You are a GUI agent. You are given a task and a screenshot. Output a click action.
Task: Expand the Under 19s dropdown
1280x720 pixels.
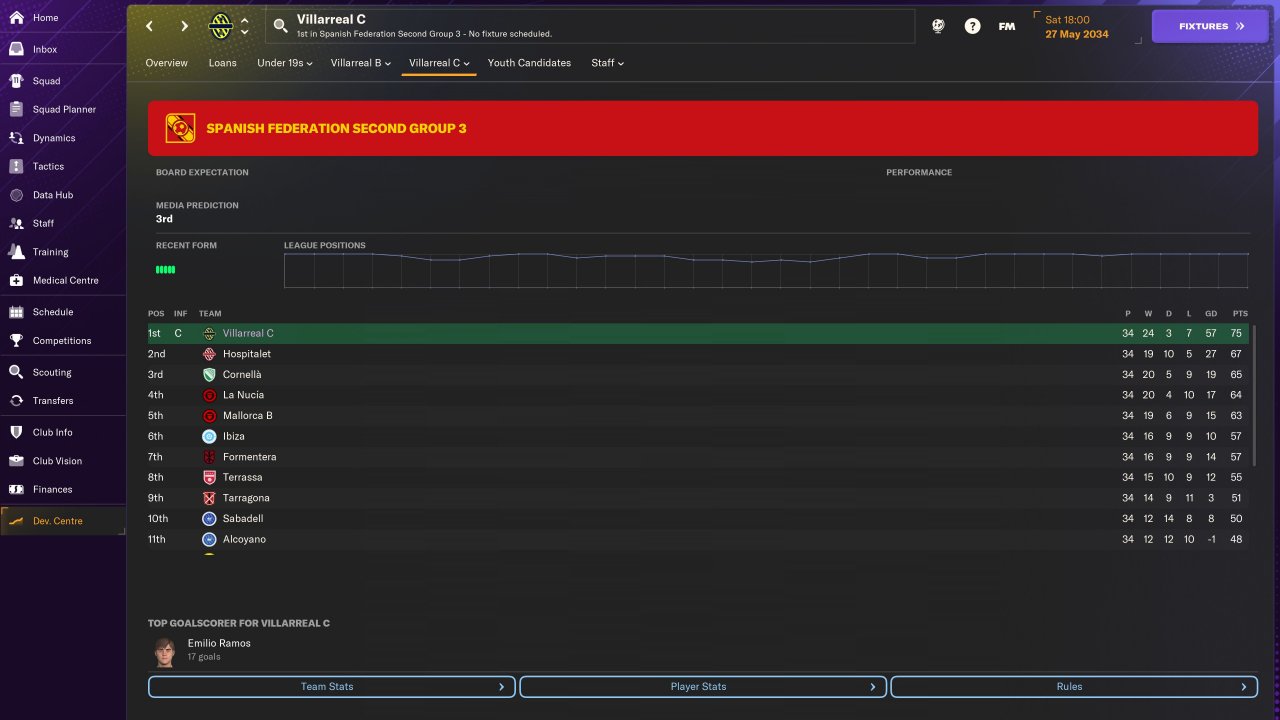click(285, 63)
